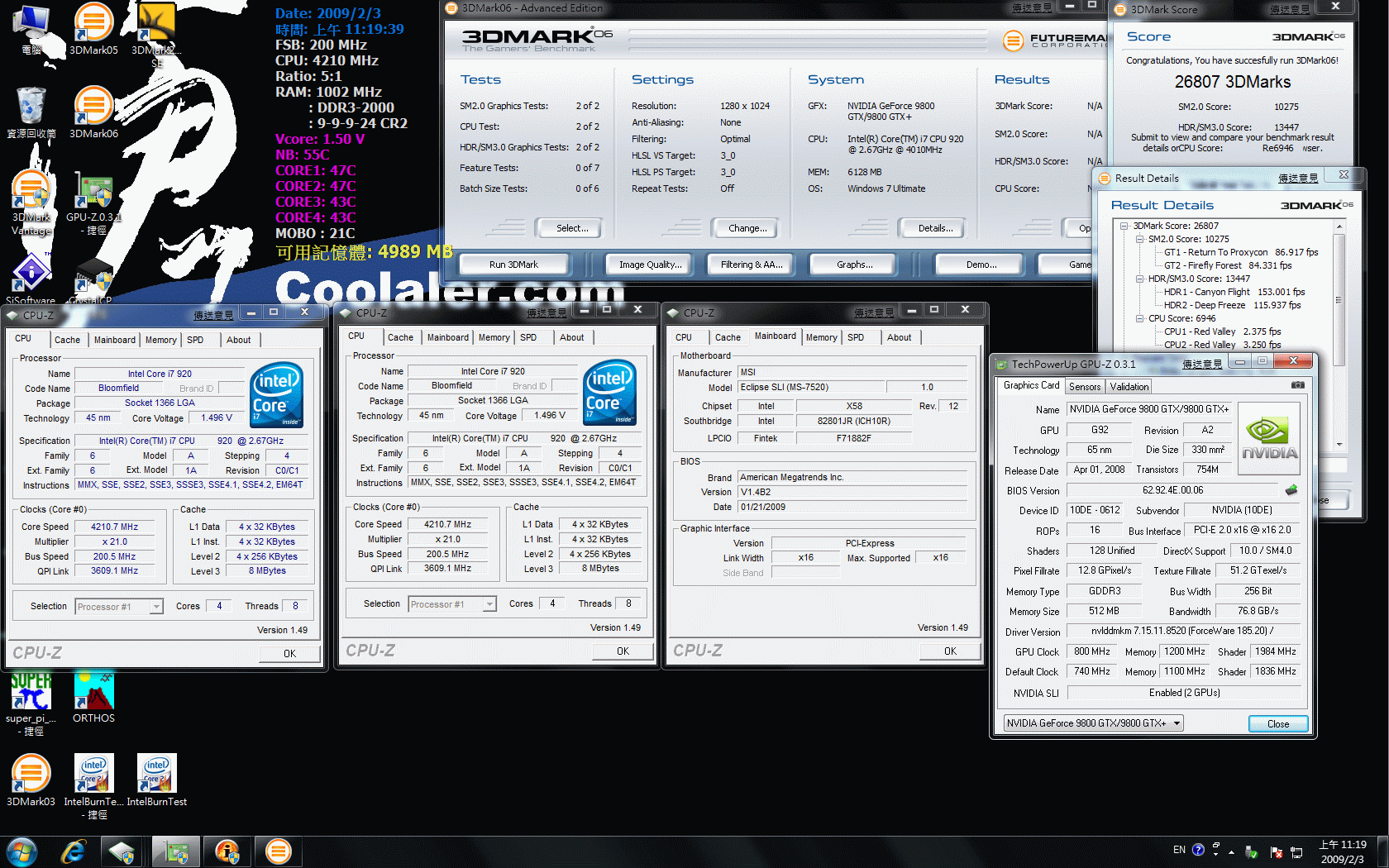
Task: Open About tab in middle CPU-Z
Action: click(571, 337)
